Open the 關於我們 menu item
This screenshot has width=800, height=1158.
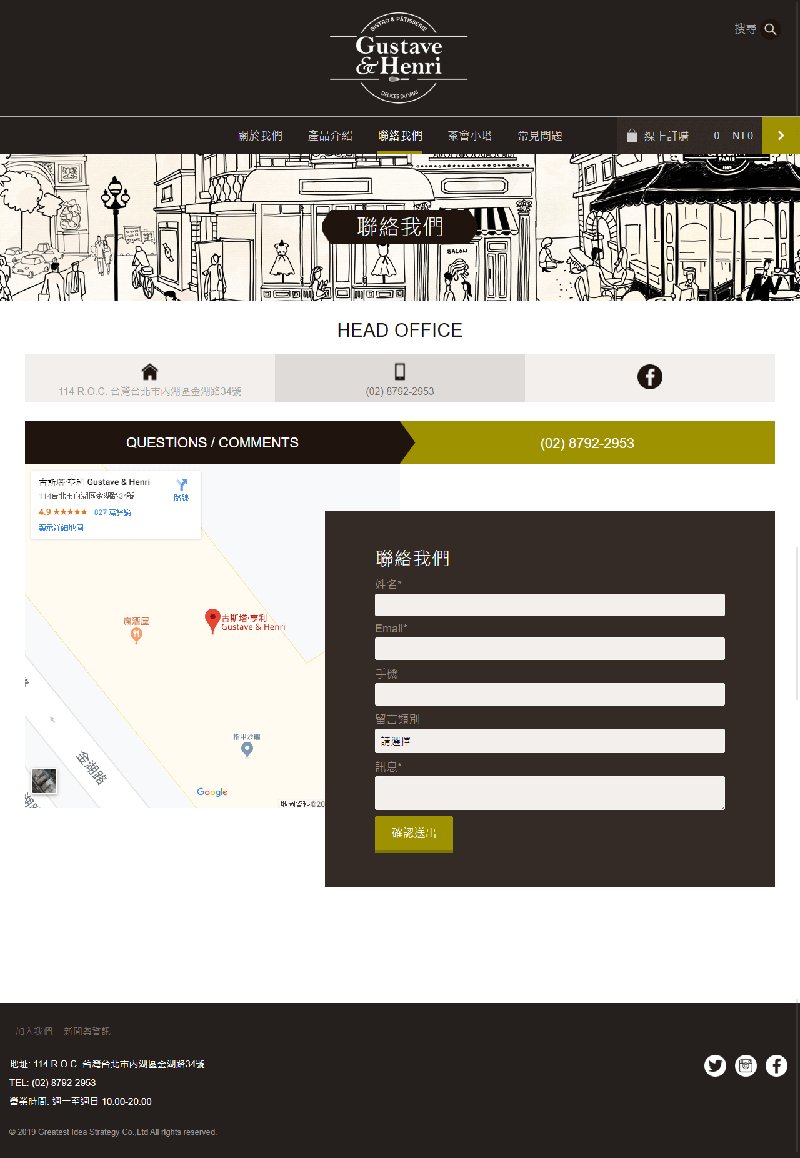point(260,136)
